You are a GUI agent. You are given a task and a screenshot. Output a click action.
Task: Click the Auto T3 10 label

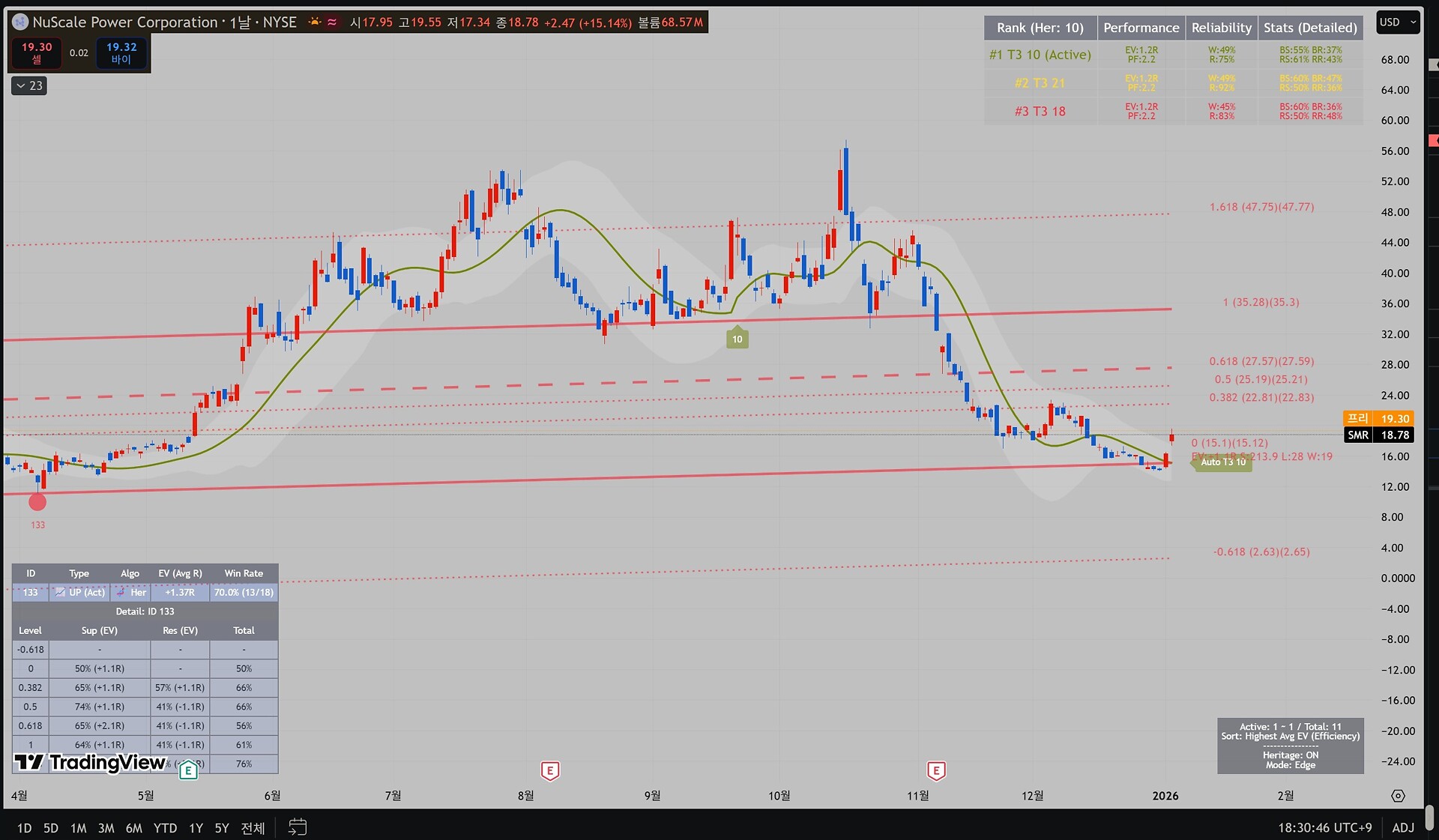[1222, 462]
